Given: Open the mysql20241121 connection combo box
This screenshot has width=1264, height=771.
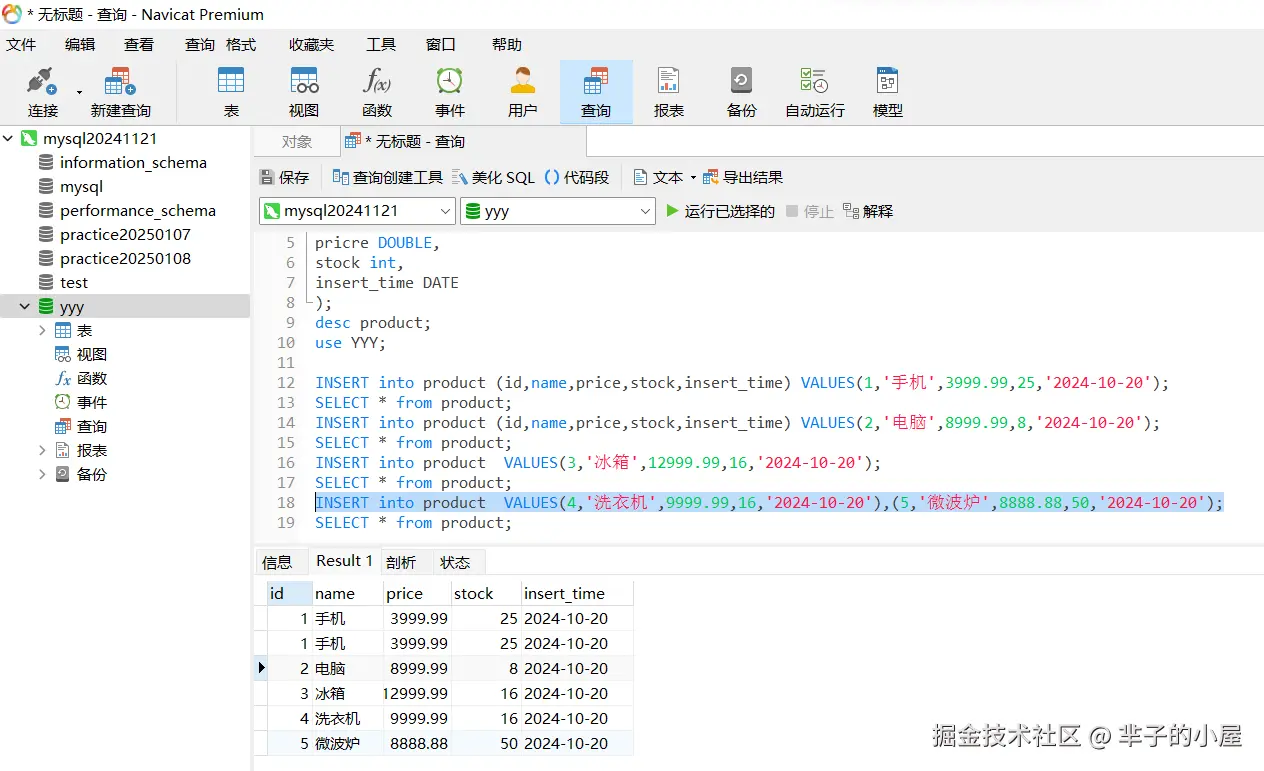Looking at the screenshot, I should tap(357, 211).
